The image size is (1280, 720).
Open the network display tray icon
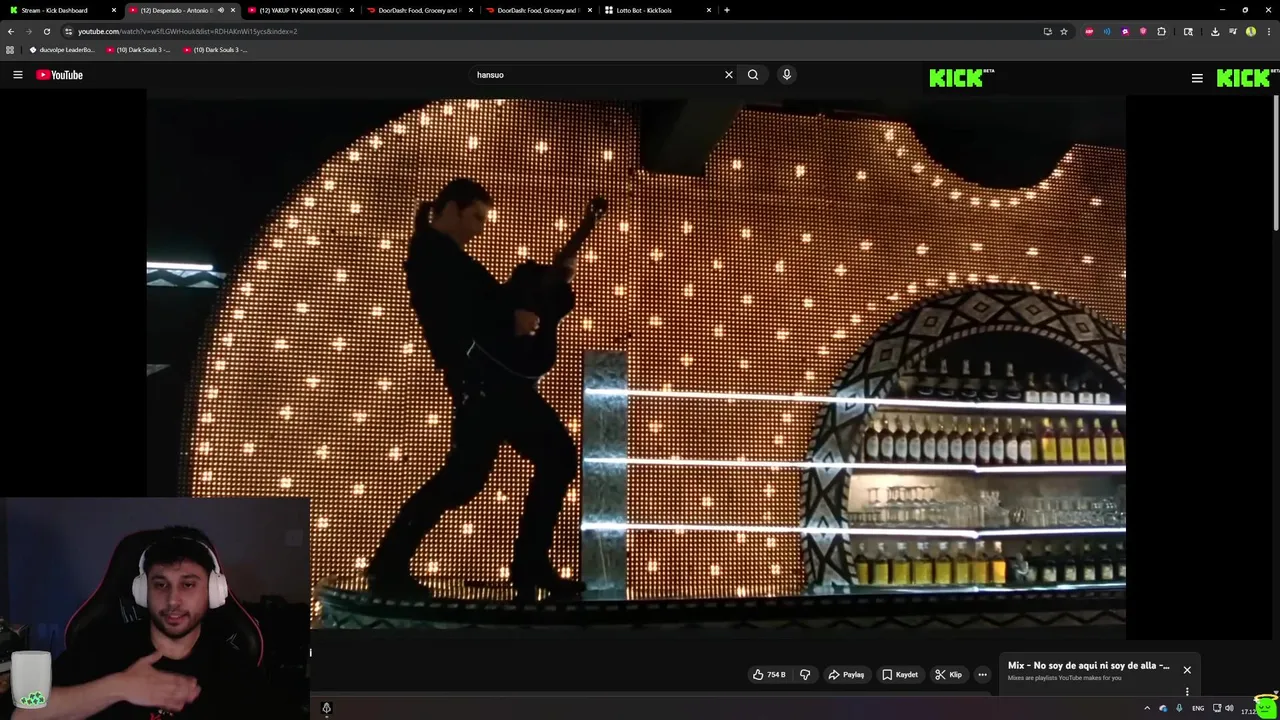pos(1216,708)
